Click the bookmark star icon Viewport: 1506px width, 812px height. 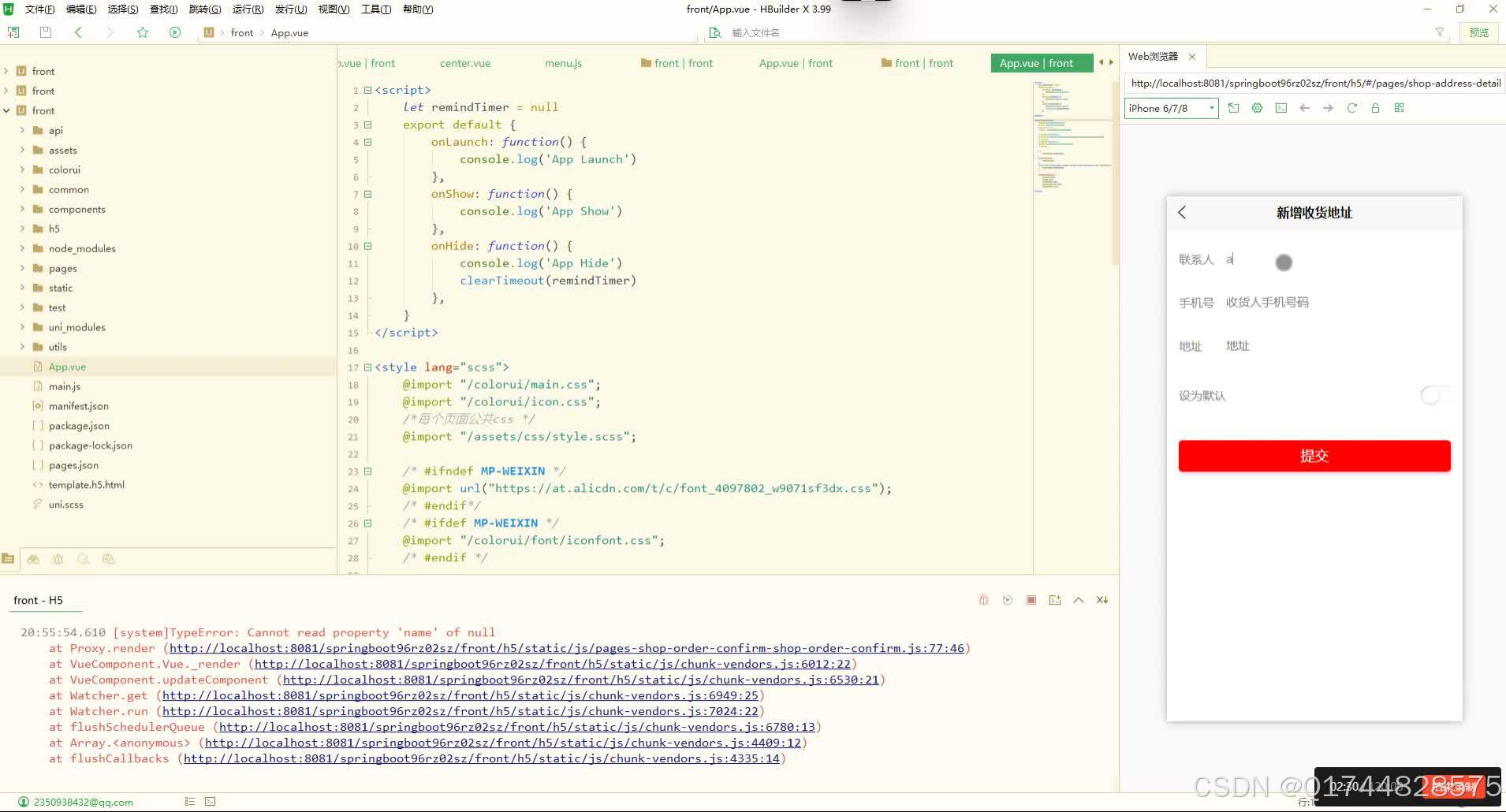(143, 32)
